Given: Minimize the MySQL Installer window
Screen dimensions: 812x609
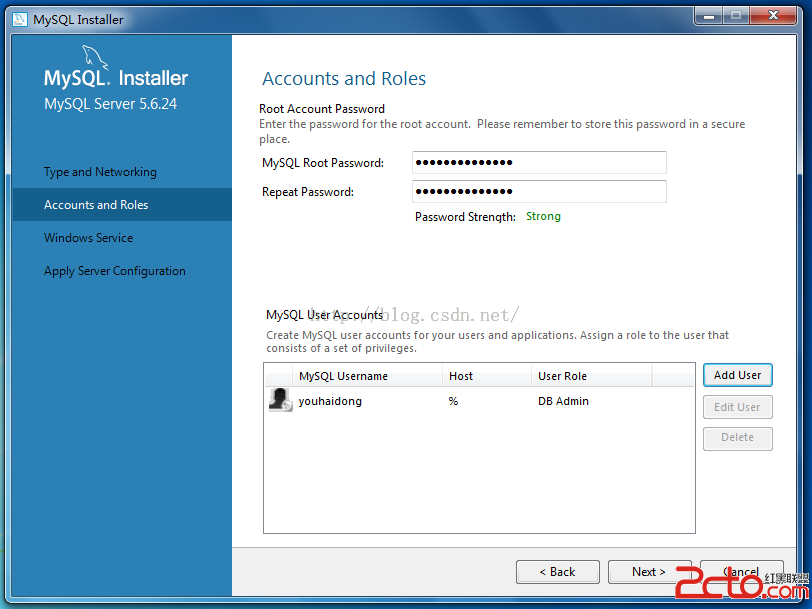Looking at the screenshot, I should 708,16.
